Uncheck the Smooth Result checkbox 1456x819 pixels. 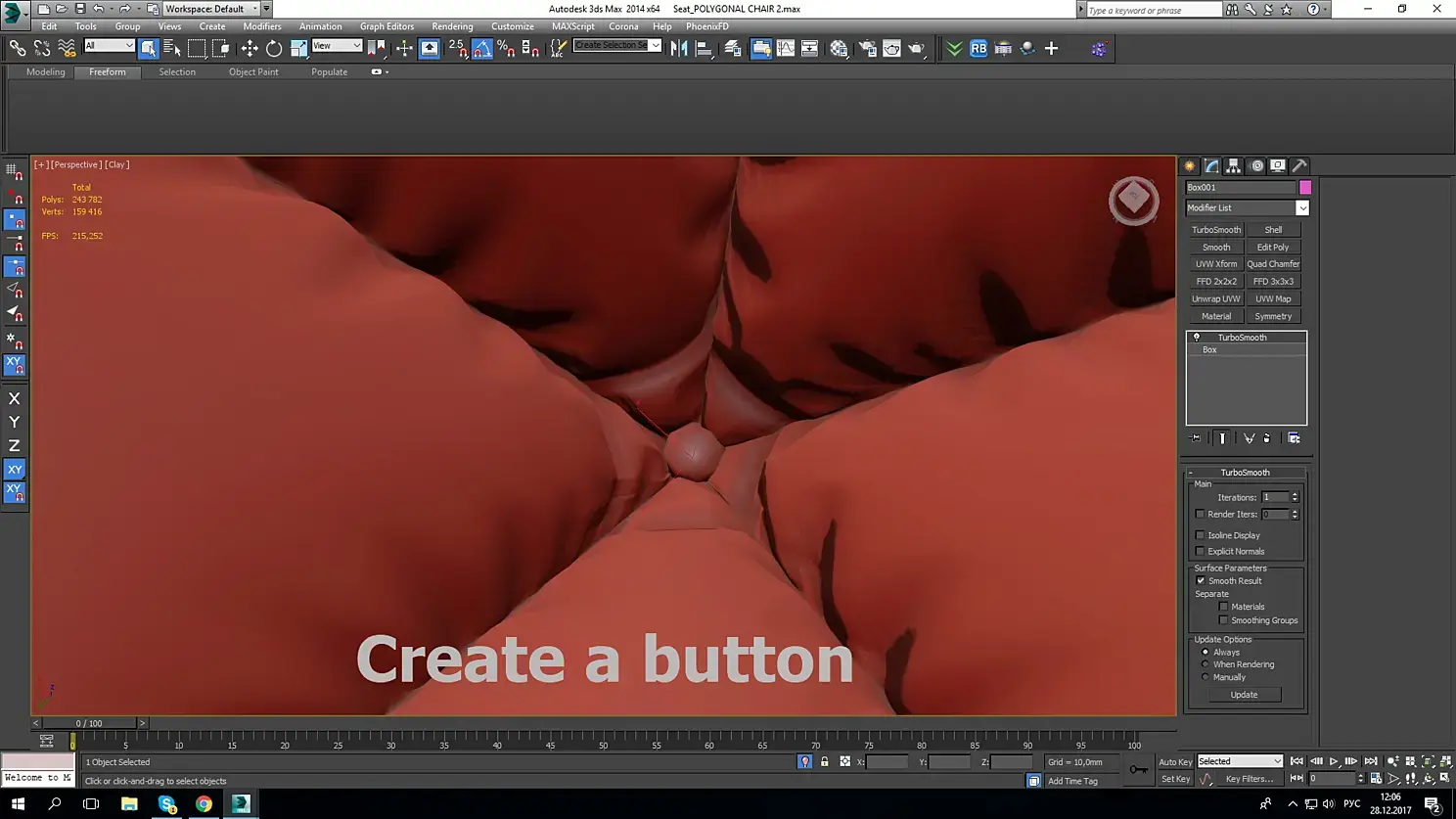pyautogui.click(x=1201, y=581)
